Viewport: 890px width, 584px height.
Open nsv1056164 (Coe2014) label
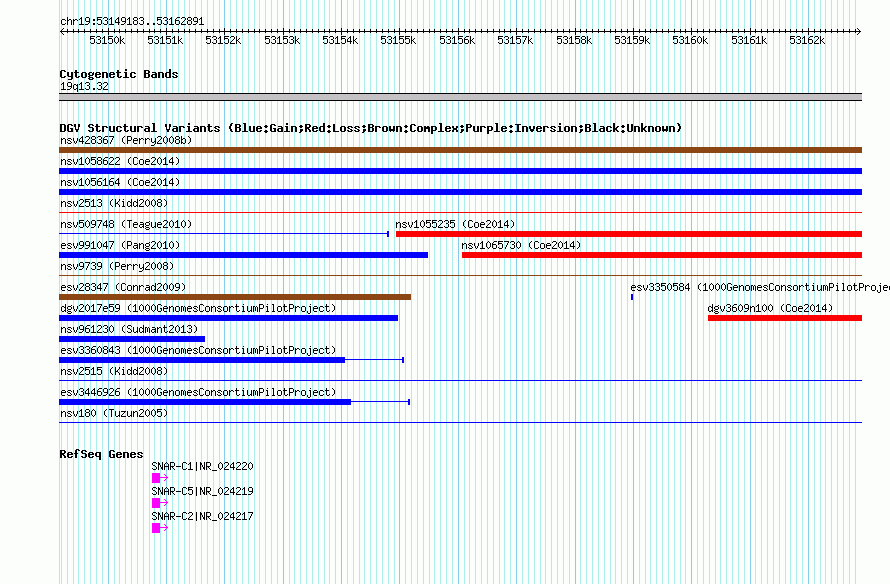[120, 182]
